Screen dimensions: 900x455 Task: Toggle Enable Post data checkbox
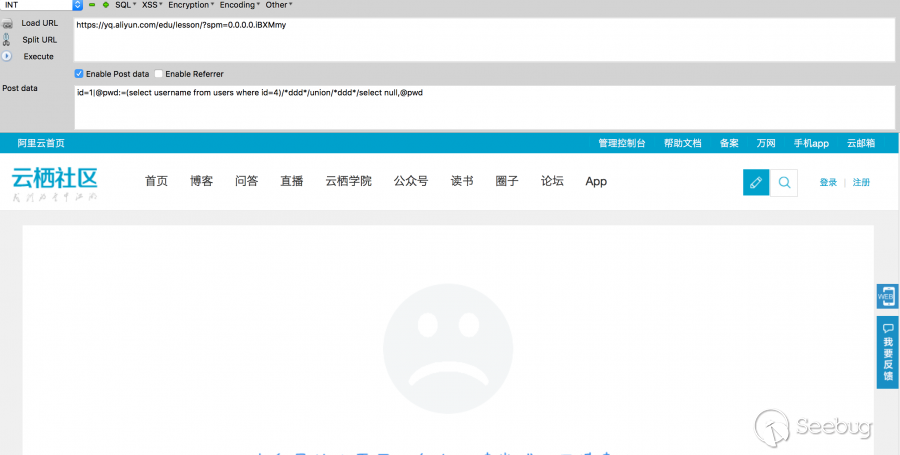pyautogui.click(x=79, y=73)
